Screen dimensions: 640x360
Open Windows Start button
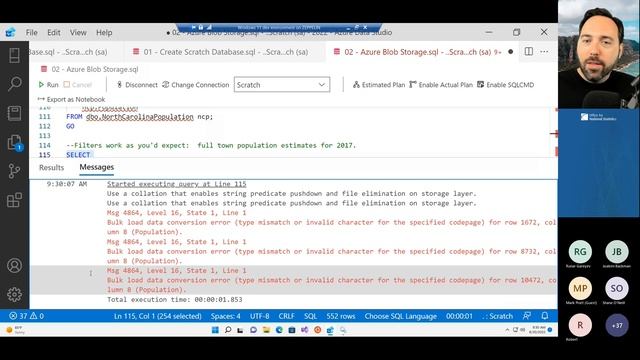pos(215,330)
